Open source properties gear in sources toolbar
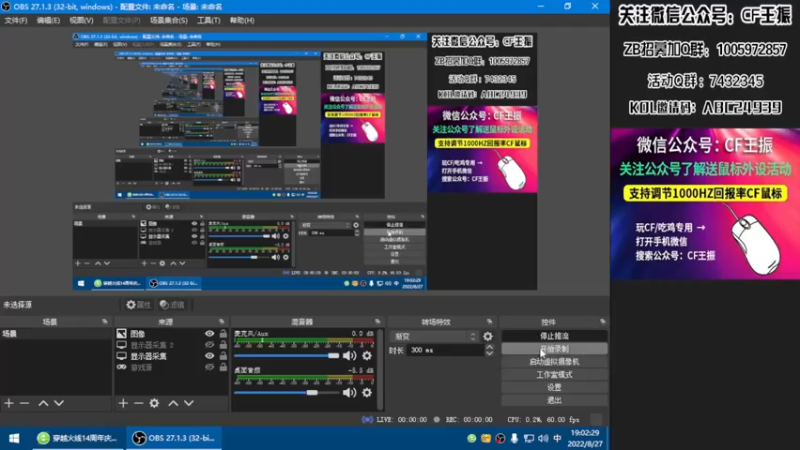Screen dimensions: 800x450 [154, 403]
